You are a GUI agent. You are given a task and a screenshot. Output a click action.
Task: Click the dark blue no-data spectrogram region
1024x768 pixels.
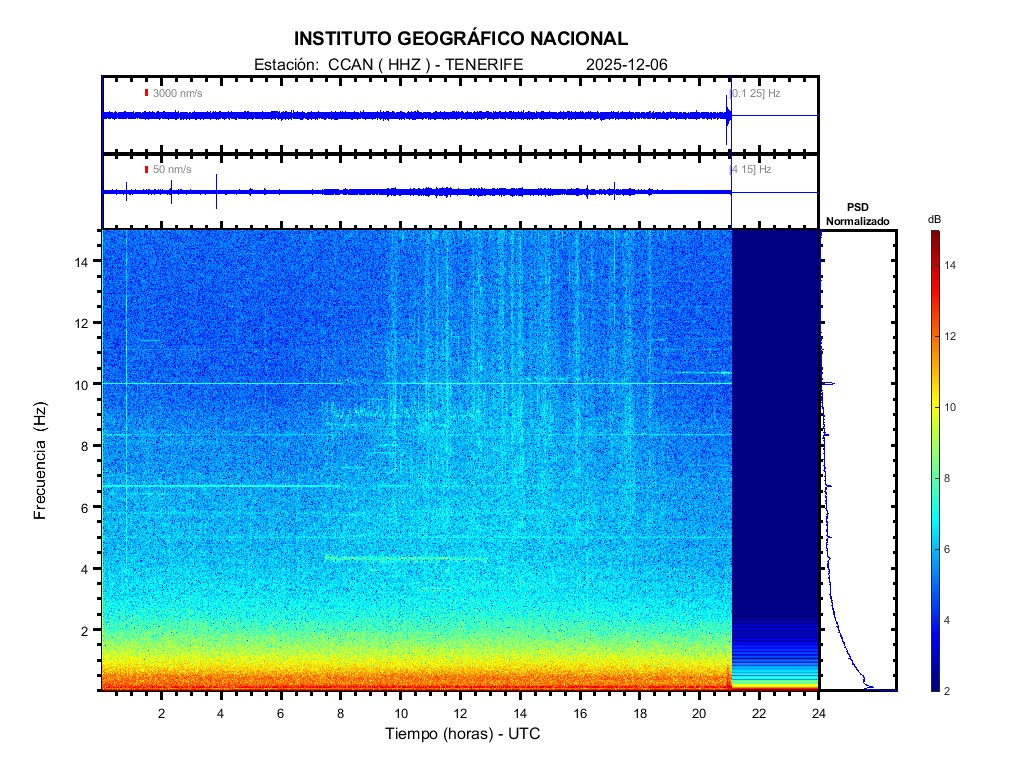[x=775, y=420]
